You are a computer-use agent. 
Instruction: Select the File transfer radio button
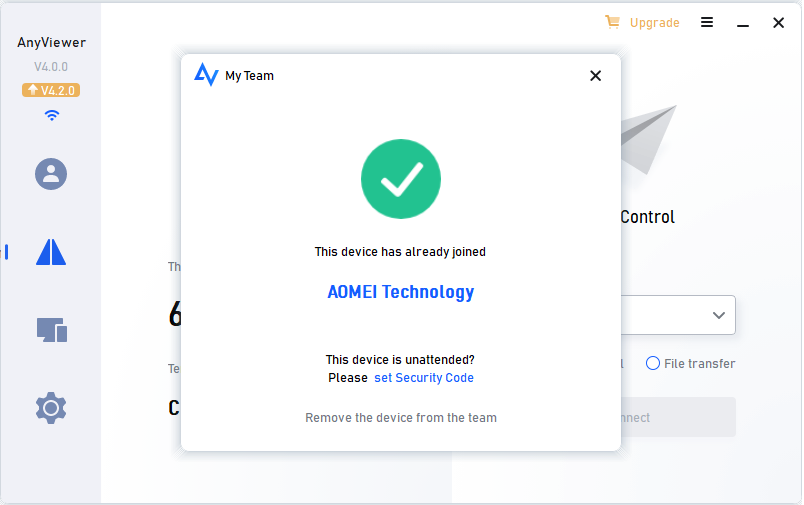click(x=653, y=364)
